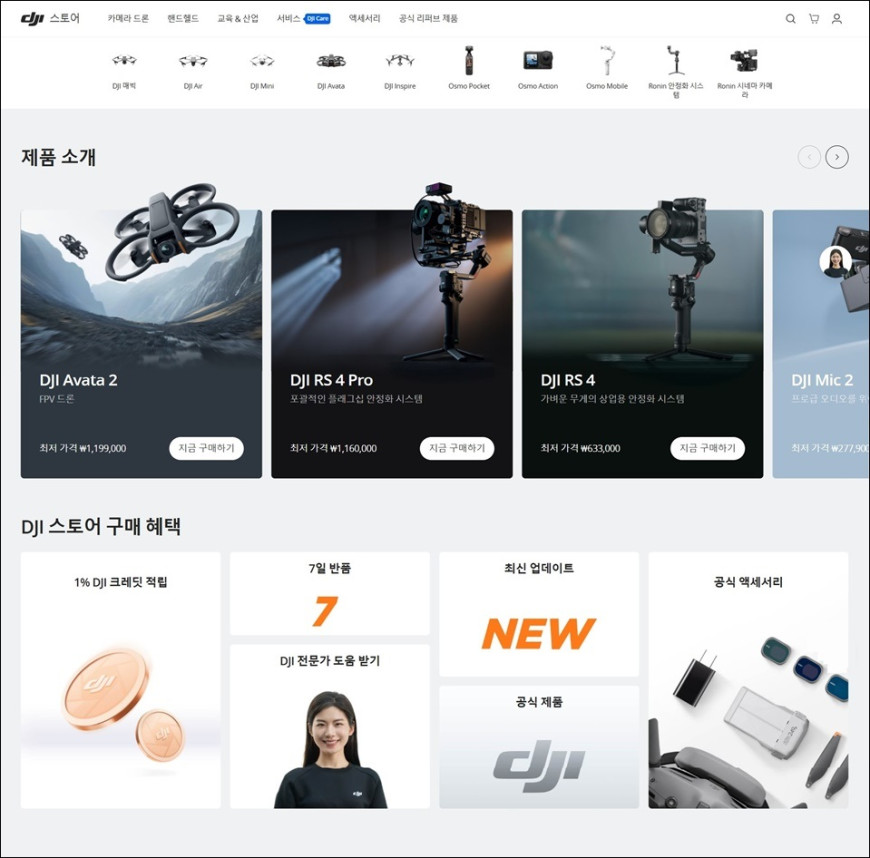The width and height of the screenshot is (870, 858).
Task: Click the DJI logo in the header
Action: 32,19
